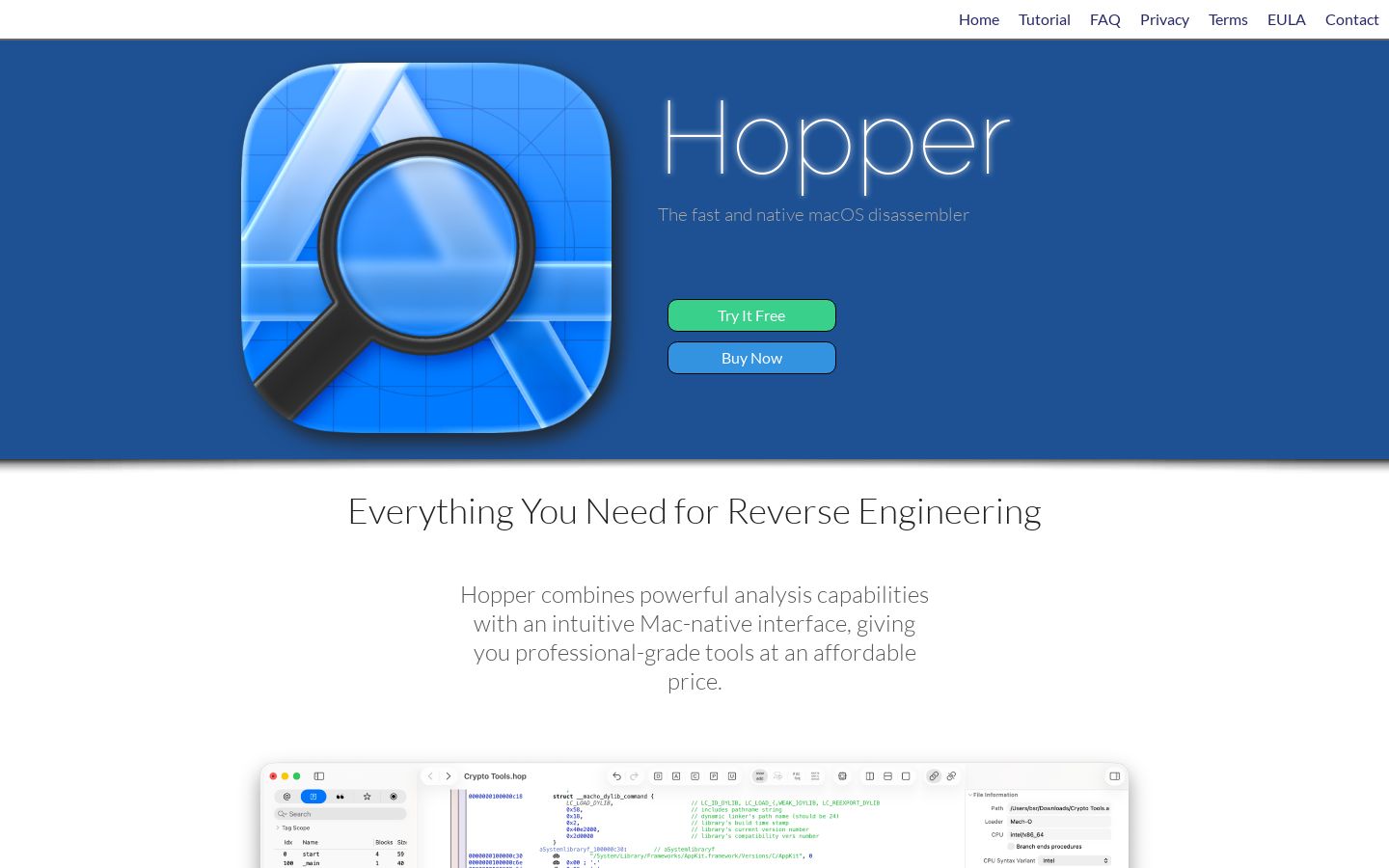Click the 'Blocks' column header
This screenshot has width=1389, height=868.
(x=384, y=842)
